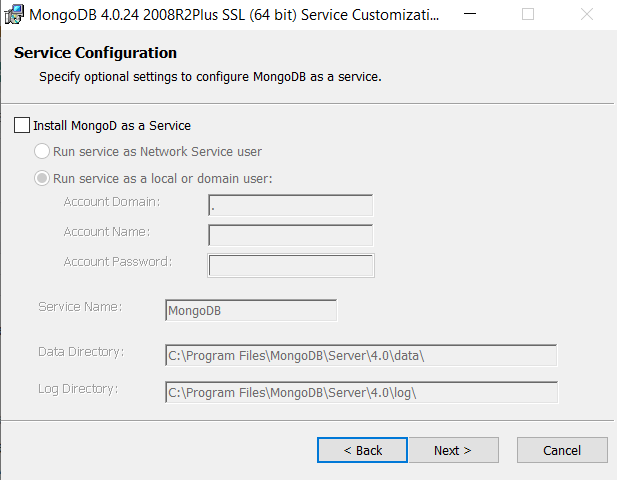
Task: Select Run service as Network Service user
Action: tap(42, 151)
